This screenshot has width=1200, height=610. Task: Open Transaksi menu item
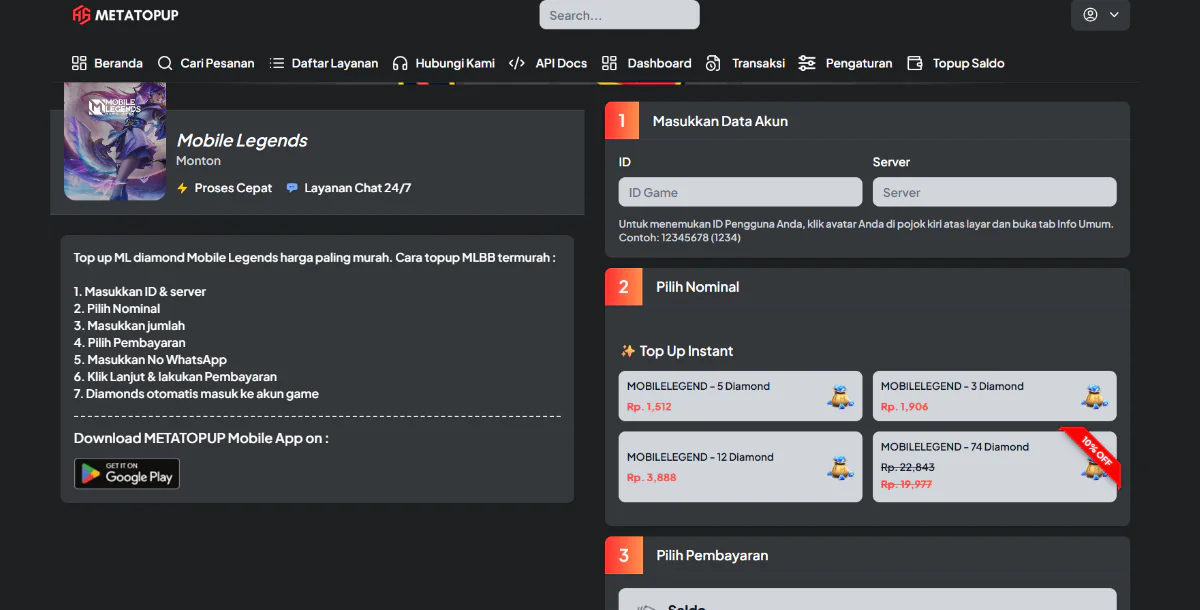(x=745, y=63)
